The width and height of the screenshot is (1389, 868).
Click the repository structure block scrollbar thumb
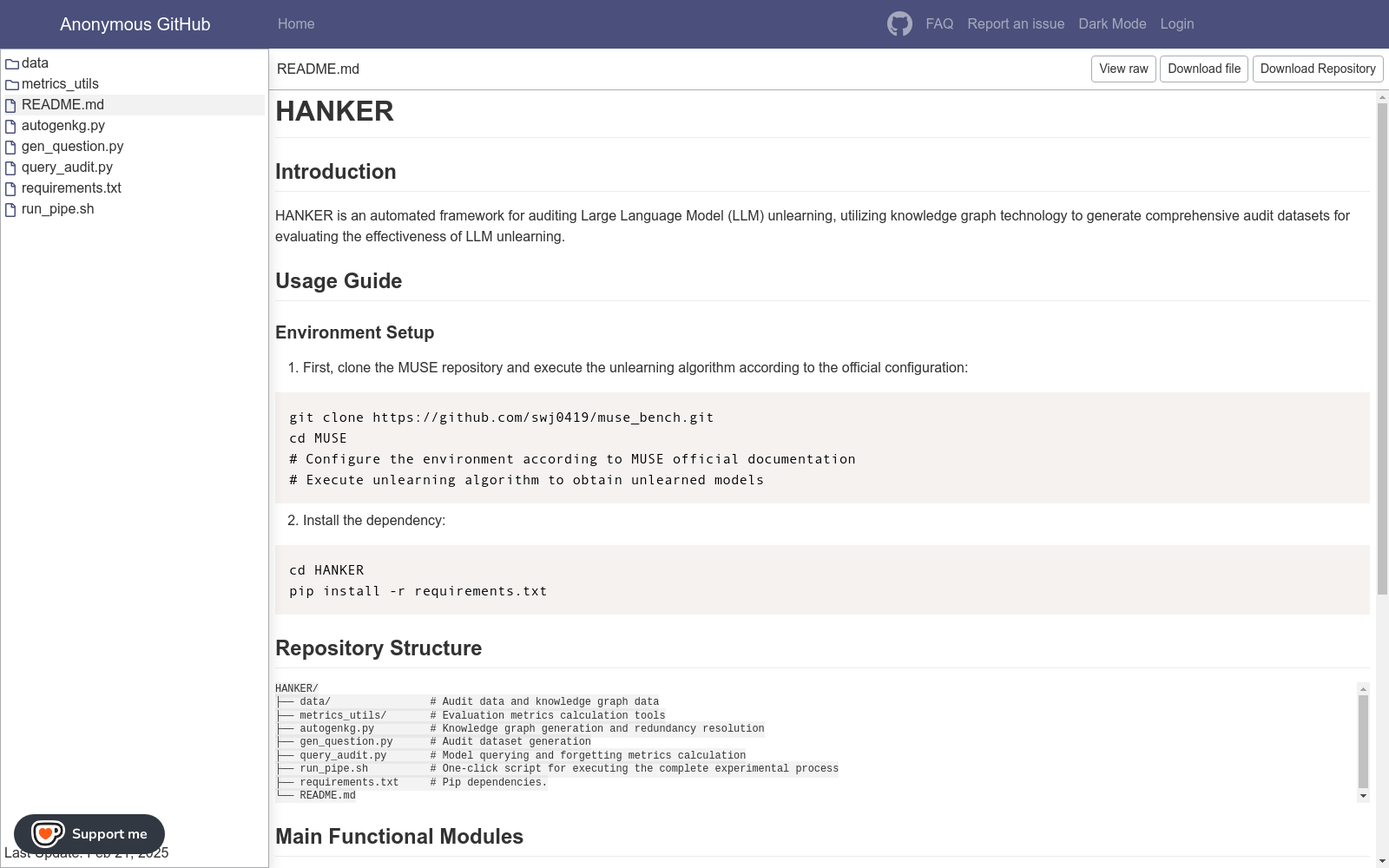click(x=1363, y=740)
